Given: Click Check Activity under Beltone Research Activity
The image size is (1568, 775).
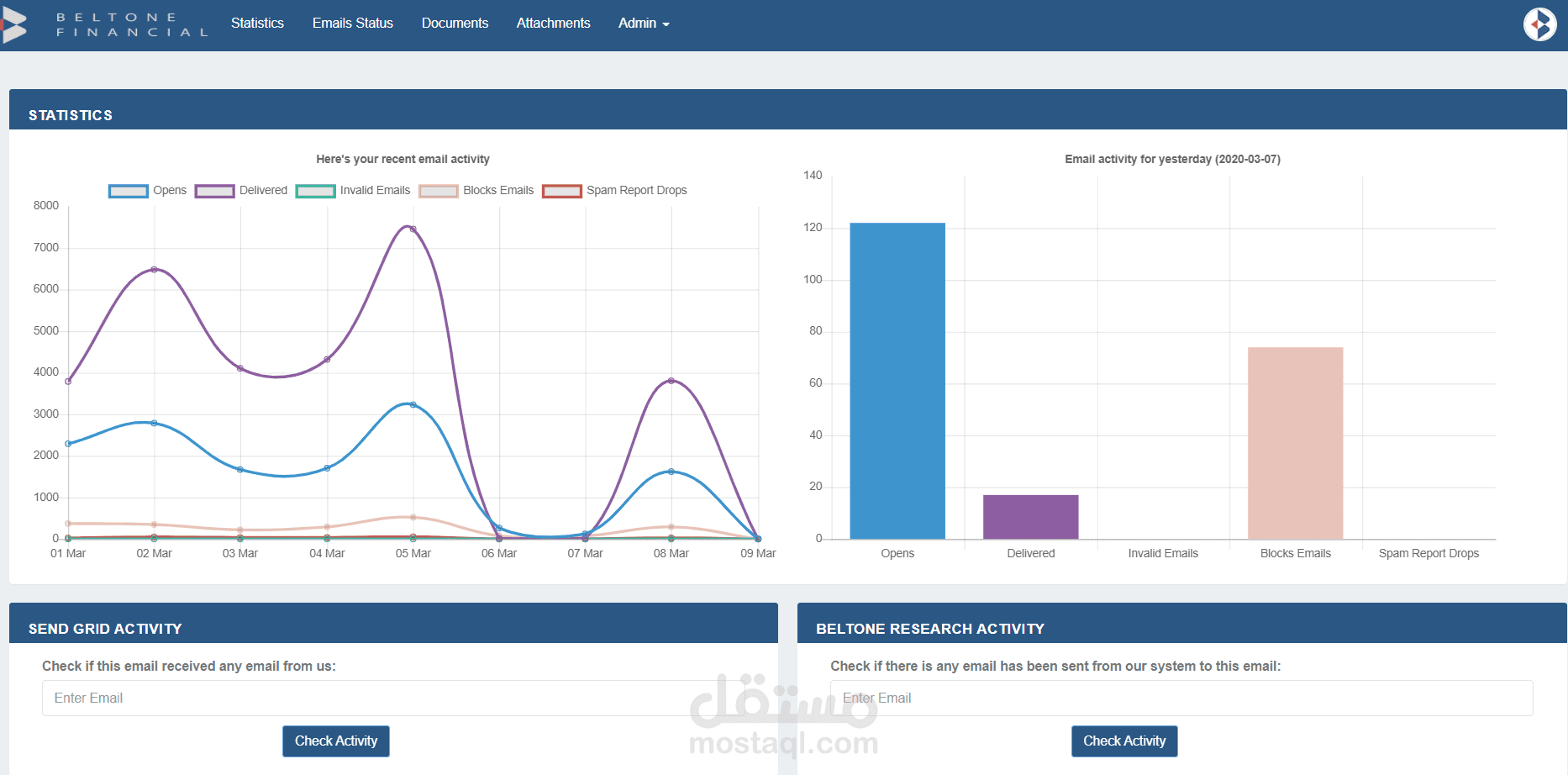Looking at the screenshot, I should (x=1124, y=741).
